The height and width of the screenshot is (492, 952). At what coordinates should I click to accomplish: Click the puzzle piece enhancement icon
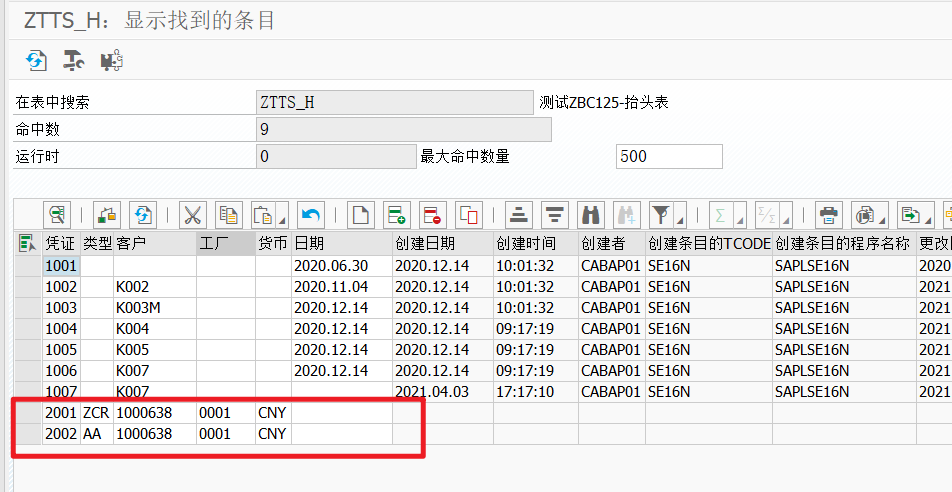[x=112, y=60]
